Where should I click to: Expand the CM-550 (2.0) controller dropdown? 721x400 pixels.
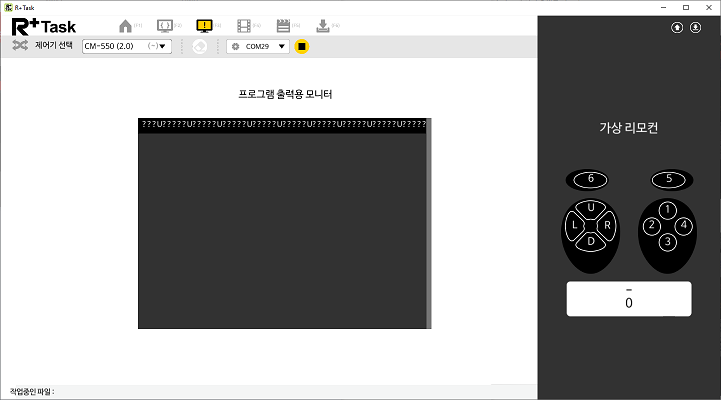pyautogui.click(x=127, y=46)
